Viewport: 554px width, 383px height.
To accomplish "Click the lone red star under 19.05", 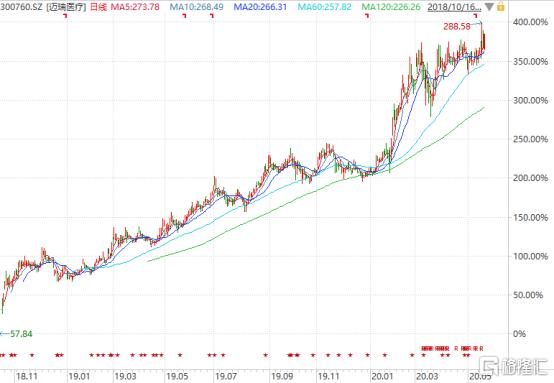I will pos(180,355).
